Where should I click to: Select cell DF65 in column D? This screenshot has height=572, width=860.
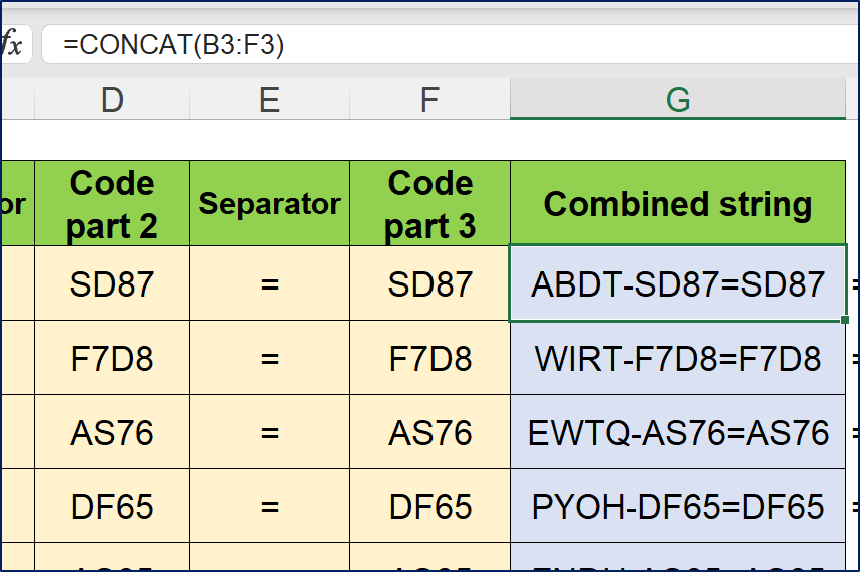pyautogui.click(x=112, y=506)
